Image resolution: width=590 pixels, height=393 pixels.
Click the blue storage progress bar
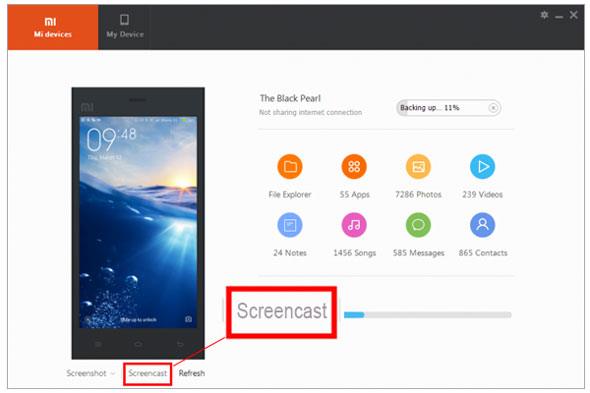pos(427,315)
